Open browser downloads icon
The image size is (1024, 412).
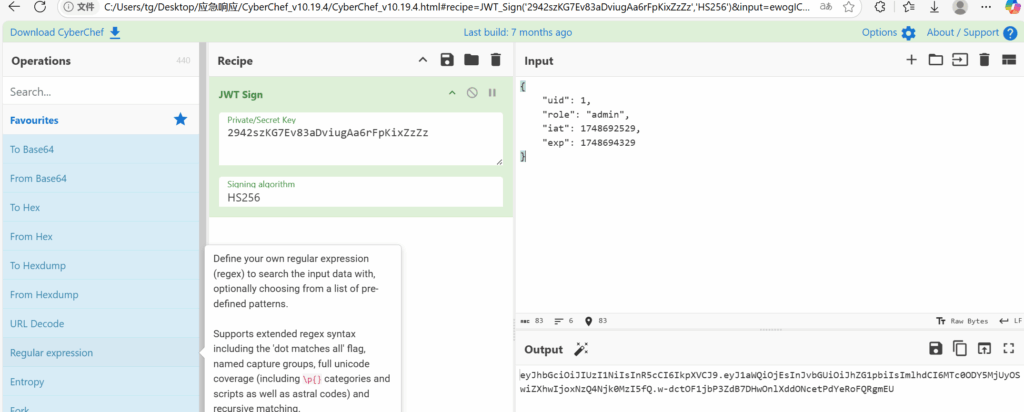coord(935,7)
